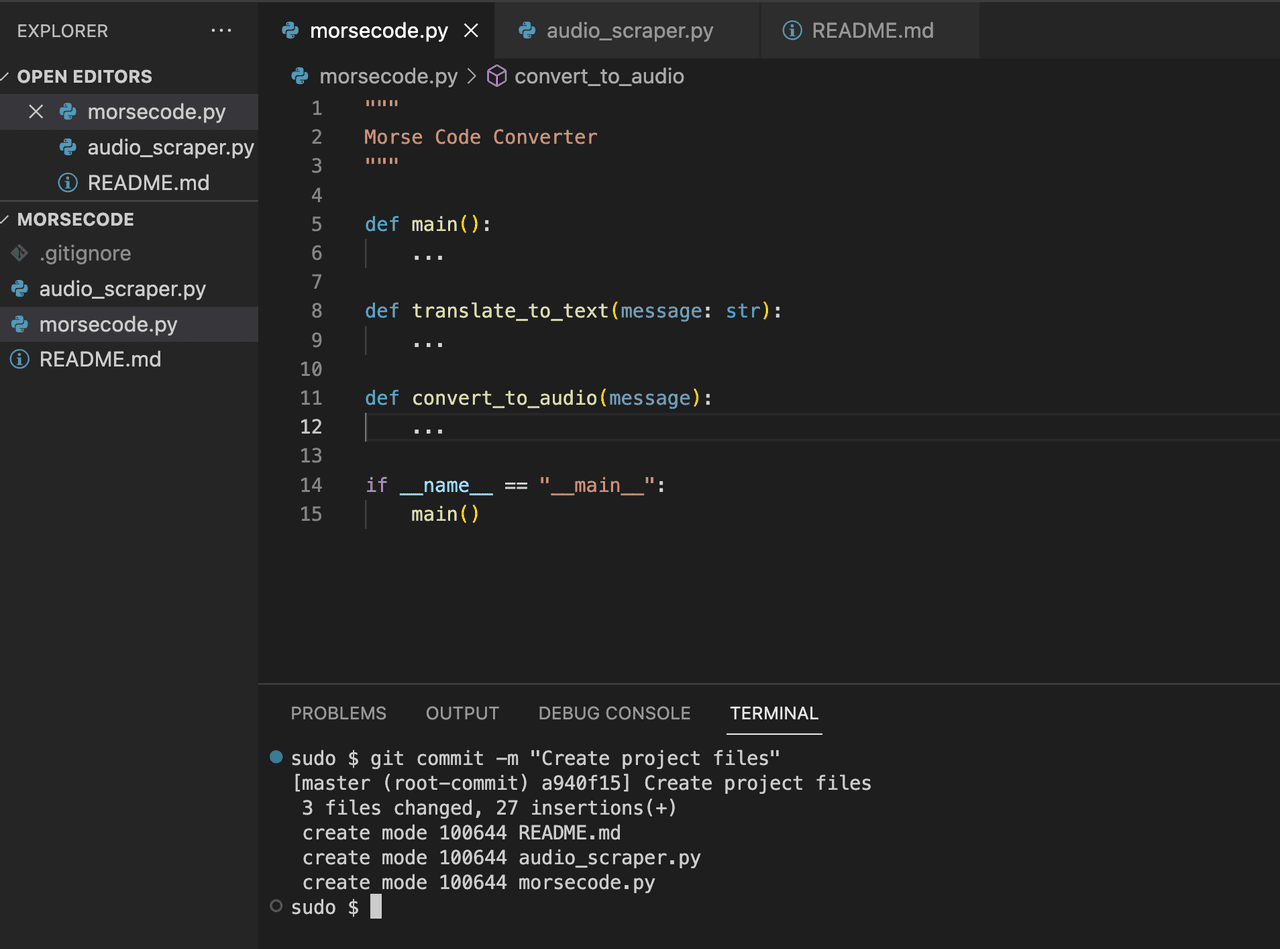Click Python icon on audio_scraper.py tab
This screenshot has width=1280, height=949.
coord(527,31)
